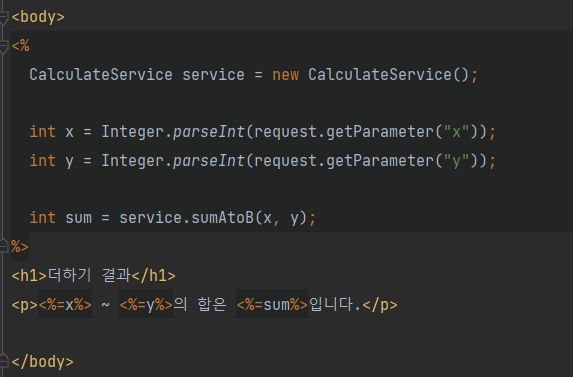Click the CalculateService type declaration

click(x=101, y=75)
